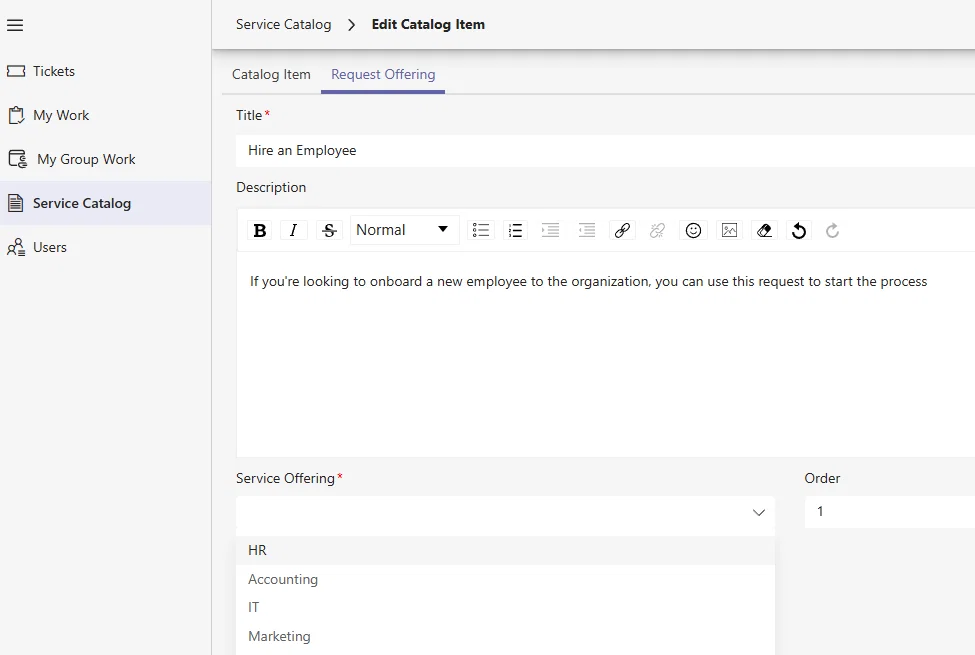Undo the last edit in description

(799, 230)
